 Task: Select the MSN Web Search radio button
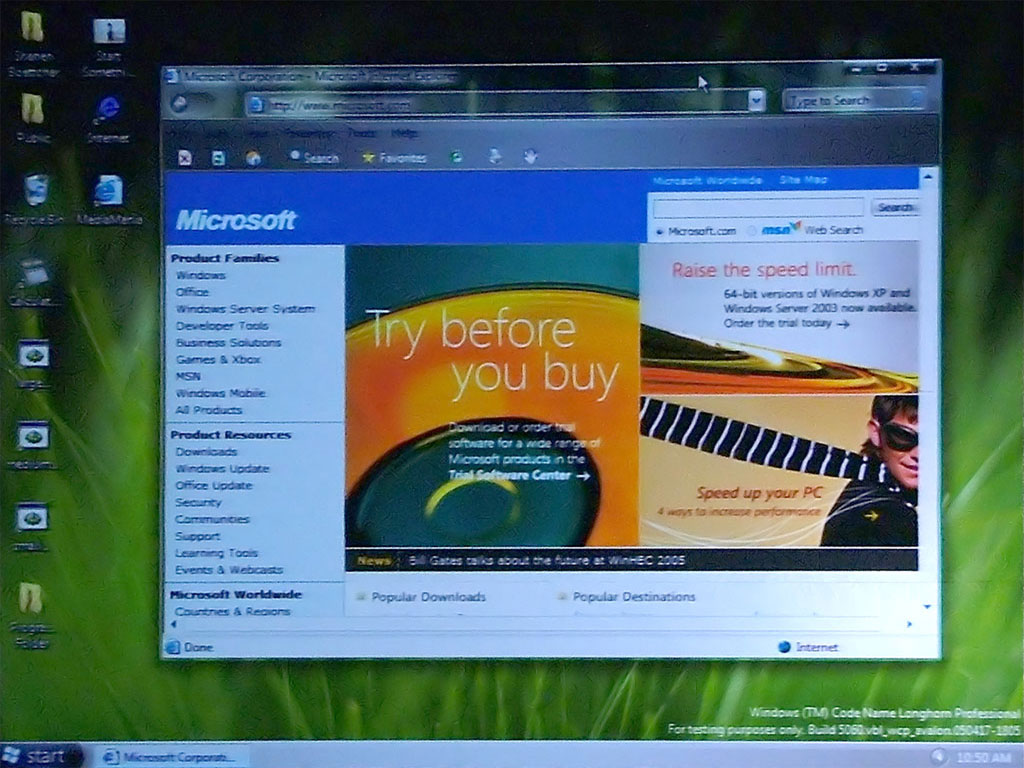[752, 231]
